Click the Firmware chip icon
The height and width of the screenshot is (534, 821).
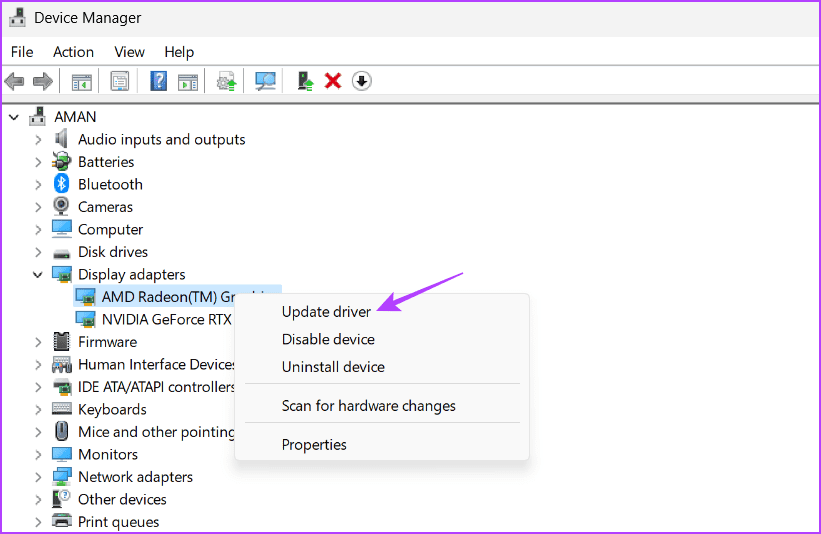[61, 341]
